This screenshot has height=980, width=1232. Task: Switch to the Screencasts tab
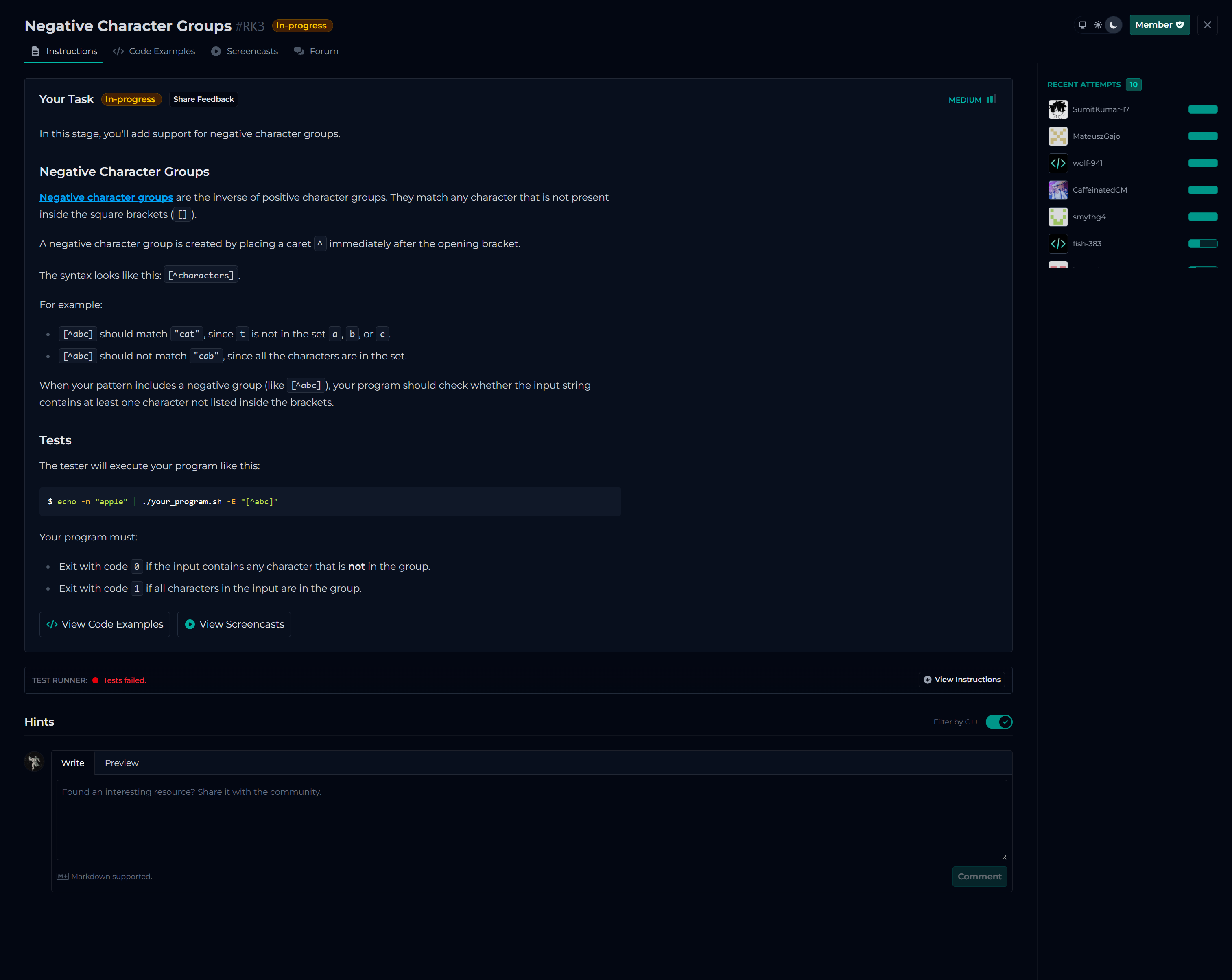(x=245, y=51)
